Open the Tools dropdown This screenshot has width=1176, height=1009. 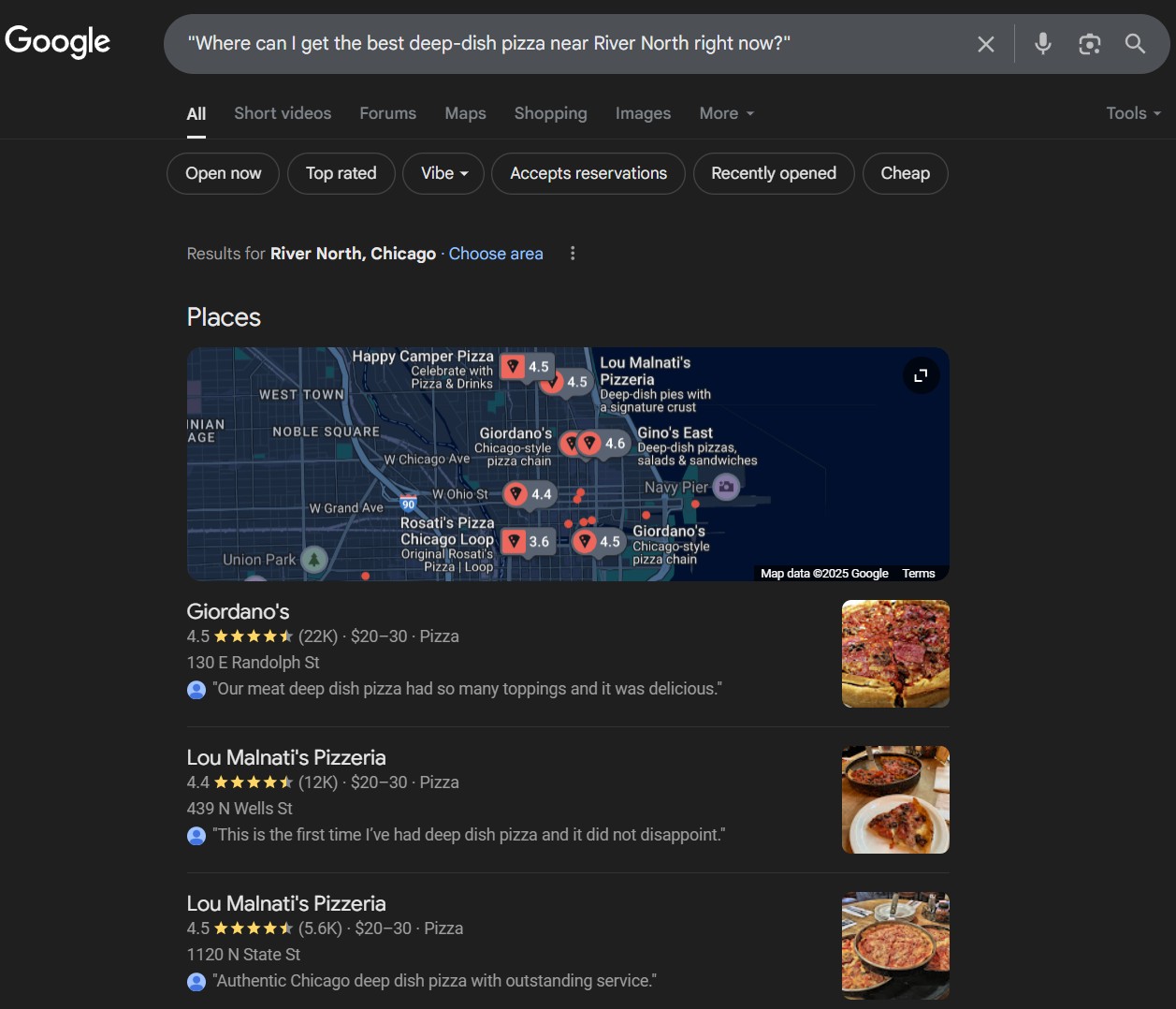(1133, 113)
